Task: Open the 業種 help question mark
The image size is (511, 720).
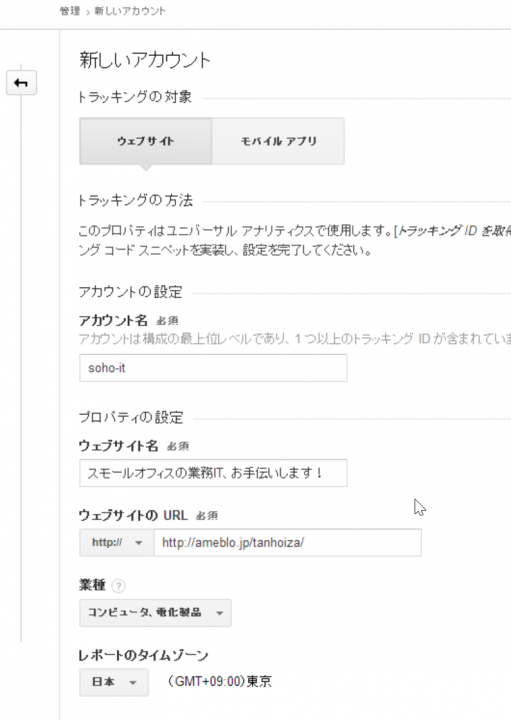Action: (118, 586)
